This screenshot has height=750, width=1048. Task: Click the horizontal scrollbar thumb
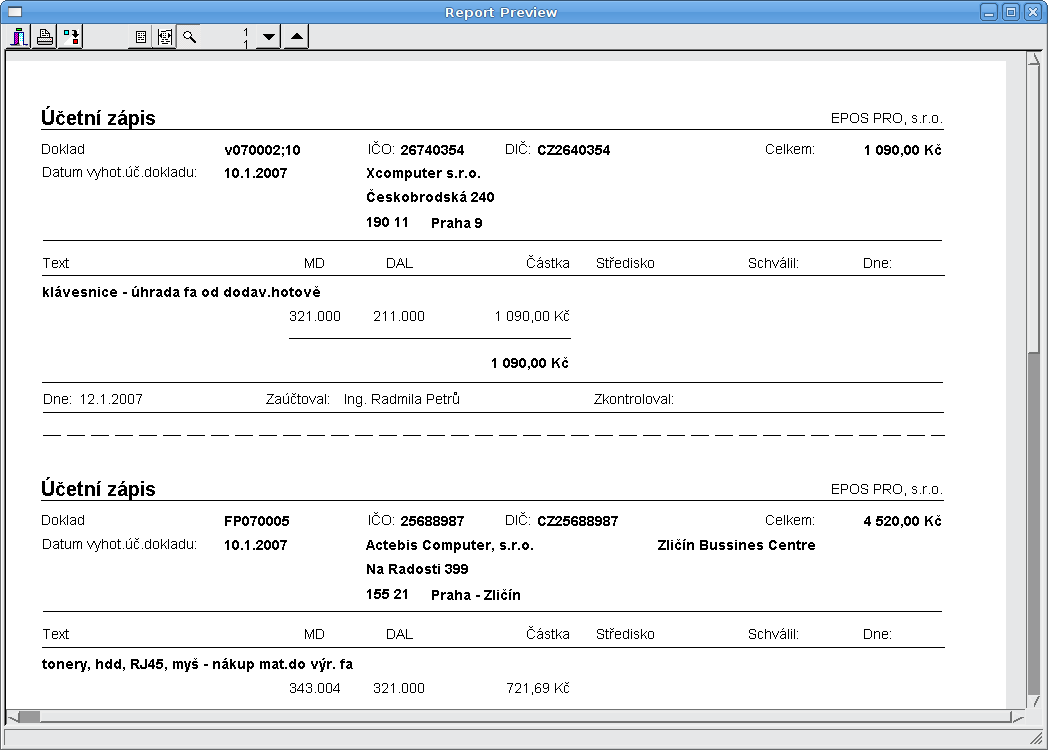point(29,716)
